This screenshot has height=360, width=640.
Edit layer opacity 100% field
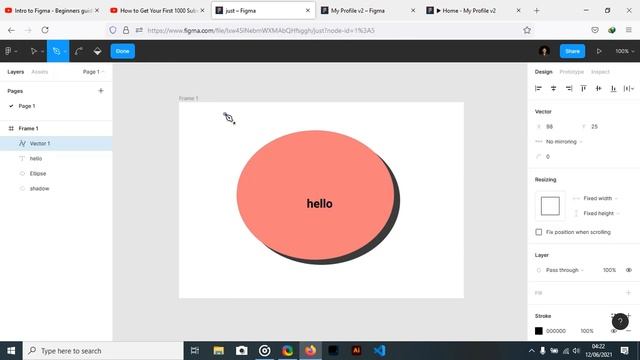[609, 270]
